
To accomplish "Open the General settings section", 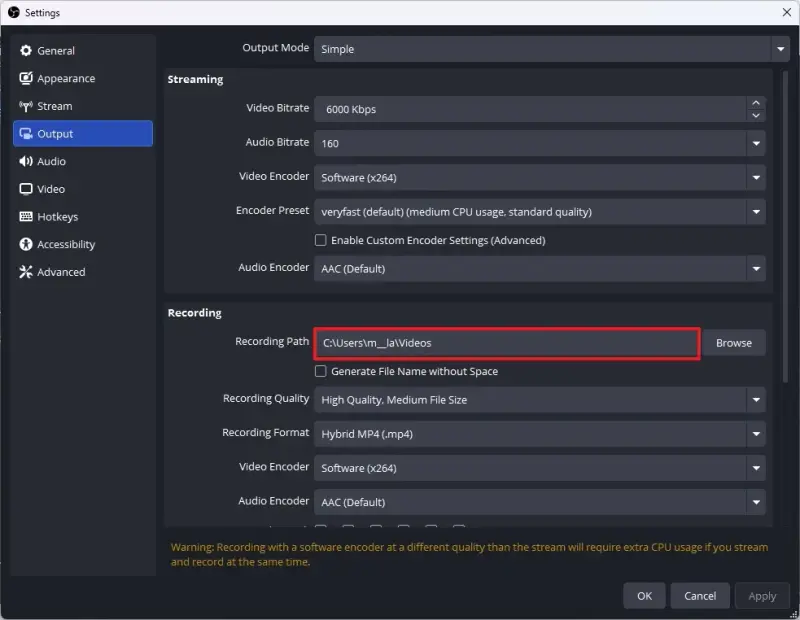I will 55,50.
